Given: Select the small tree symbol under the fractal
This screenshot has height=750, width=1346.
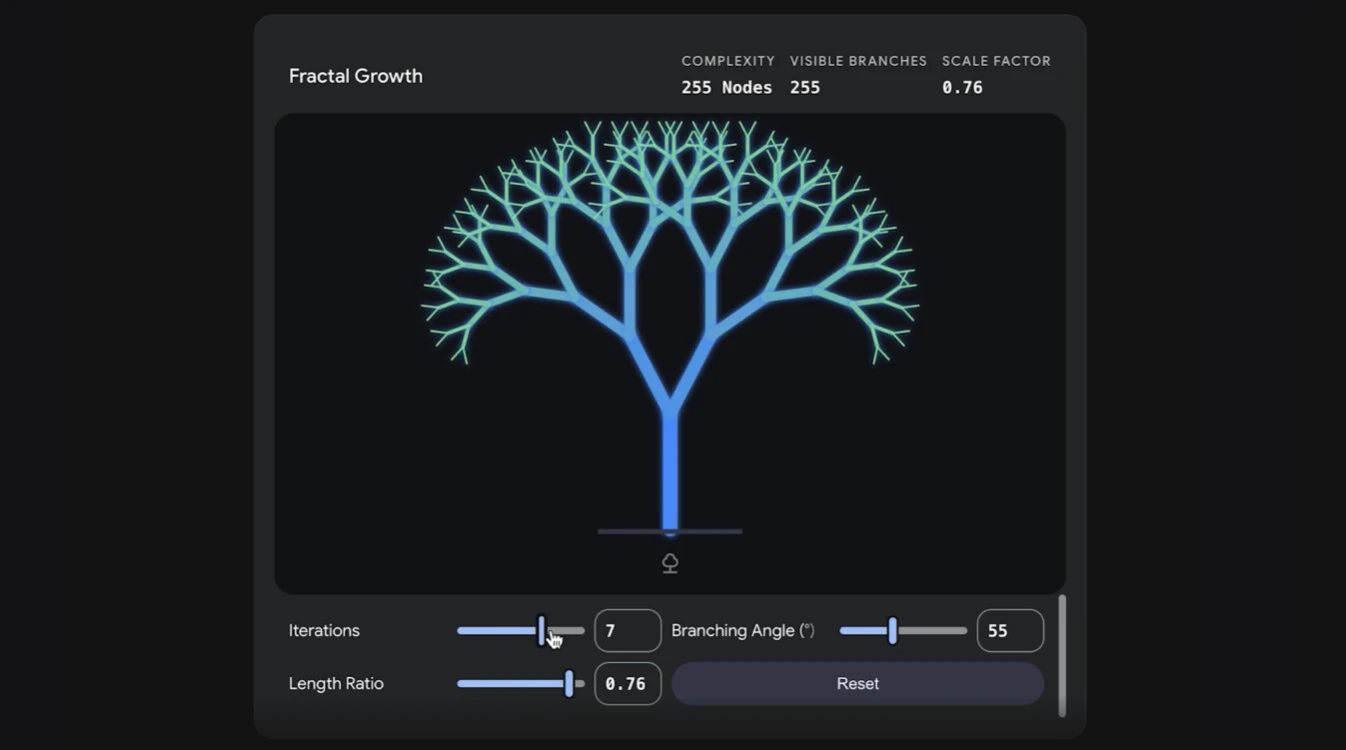Looking at the screenshot, I should pyautogui.click(x=670, y=562).
